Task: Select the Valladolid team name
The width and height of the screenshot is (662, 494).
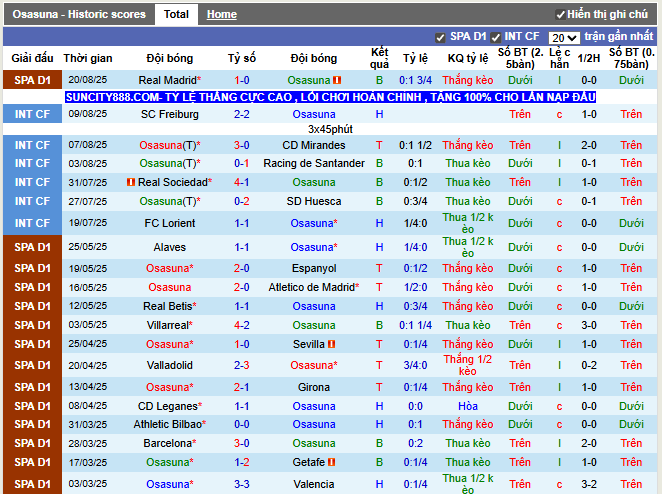Action: (x=170, y=365)
